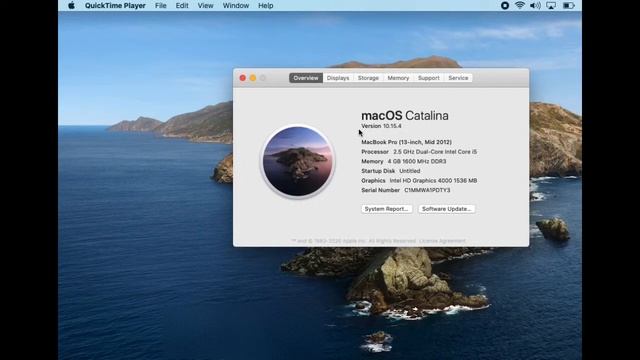Screen dimensions: 640x360
Task: Click the battery status icon
Action: pos(569,5)
